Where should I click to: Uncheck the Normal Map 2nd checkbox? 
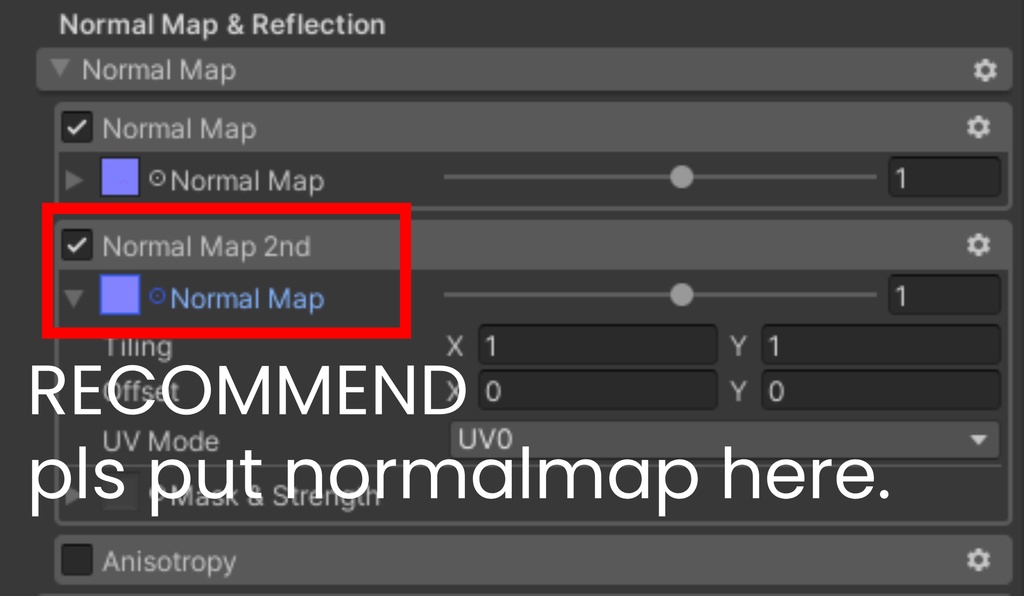(x=76, y=245)
